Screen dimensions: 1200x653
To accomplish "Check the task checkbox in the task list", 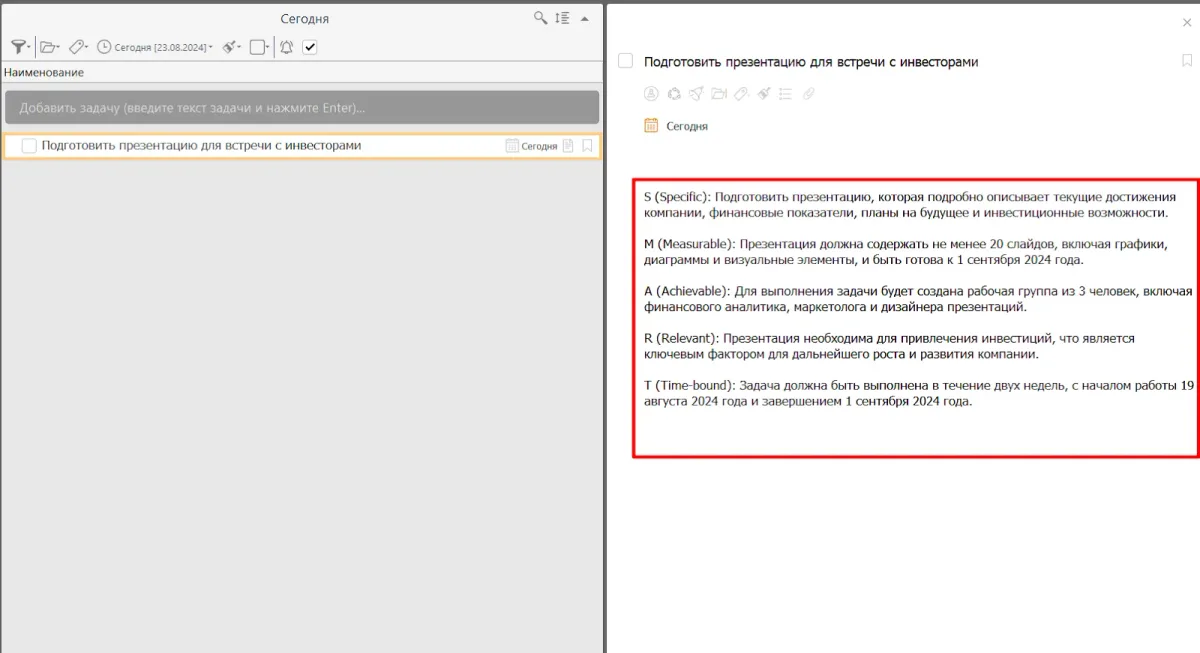I will (29, 146).
